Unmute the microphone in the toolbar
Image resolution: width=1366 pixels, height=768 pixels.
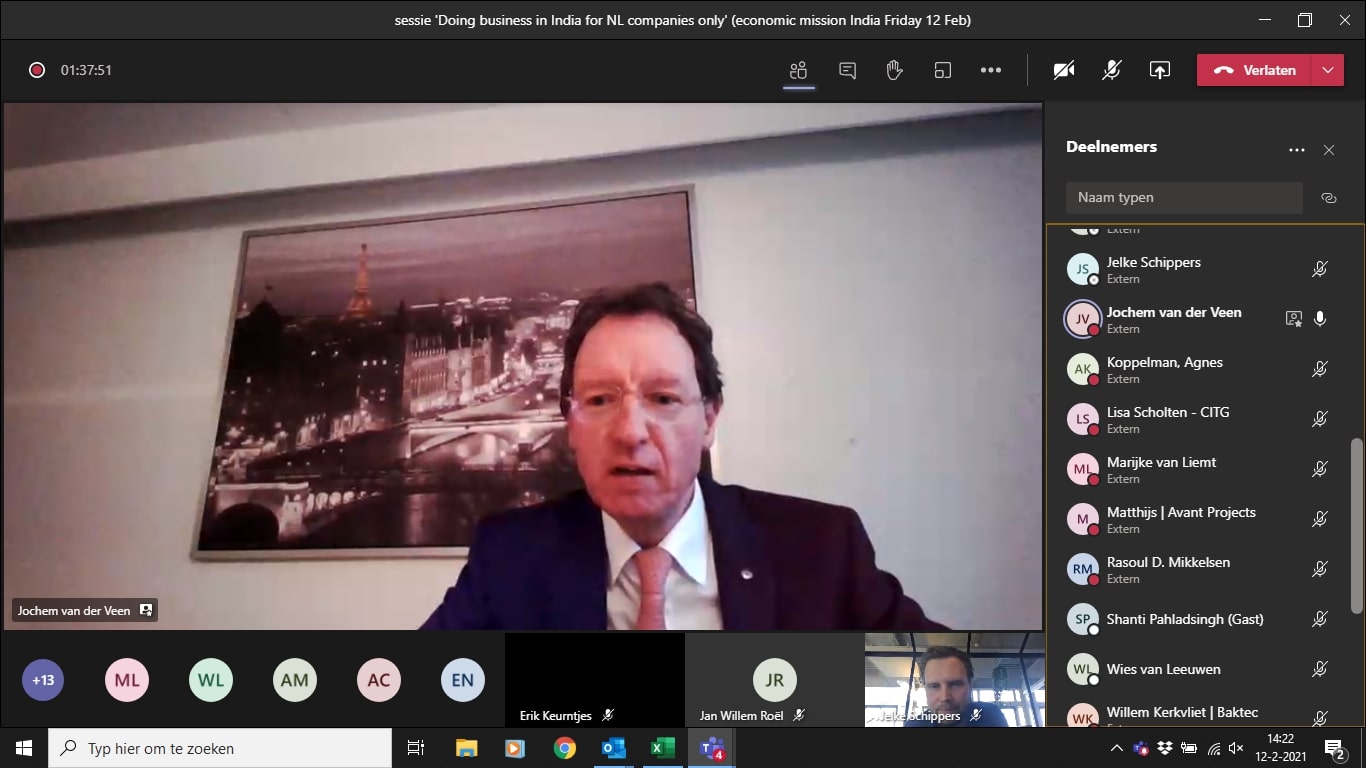[x=1111, y=70]
